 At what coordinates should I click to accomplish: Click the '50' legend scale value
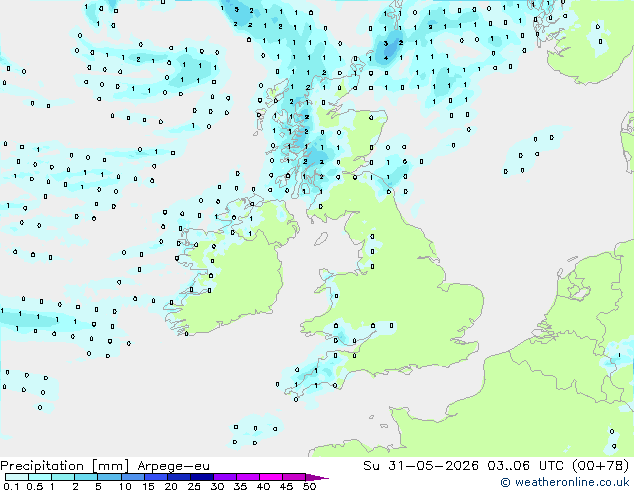310,486
